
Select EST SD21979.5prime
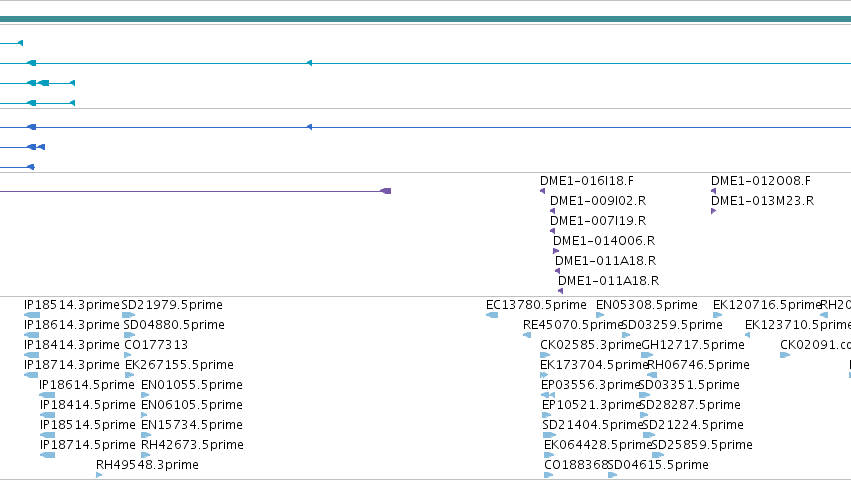pos(172,305)
